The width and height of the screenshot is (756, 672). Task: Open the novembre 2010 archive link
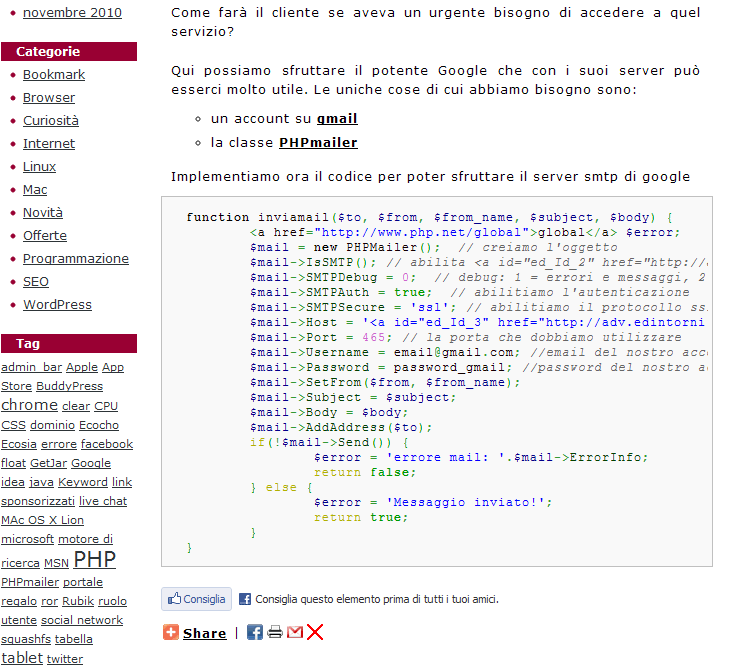(72, 13)
